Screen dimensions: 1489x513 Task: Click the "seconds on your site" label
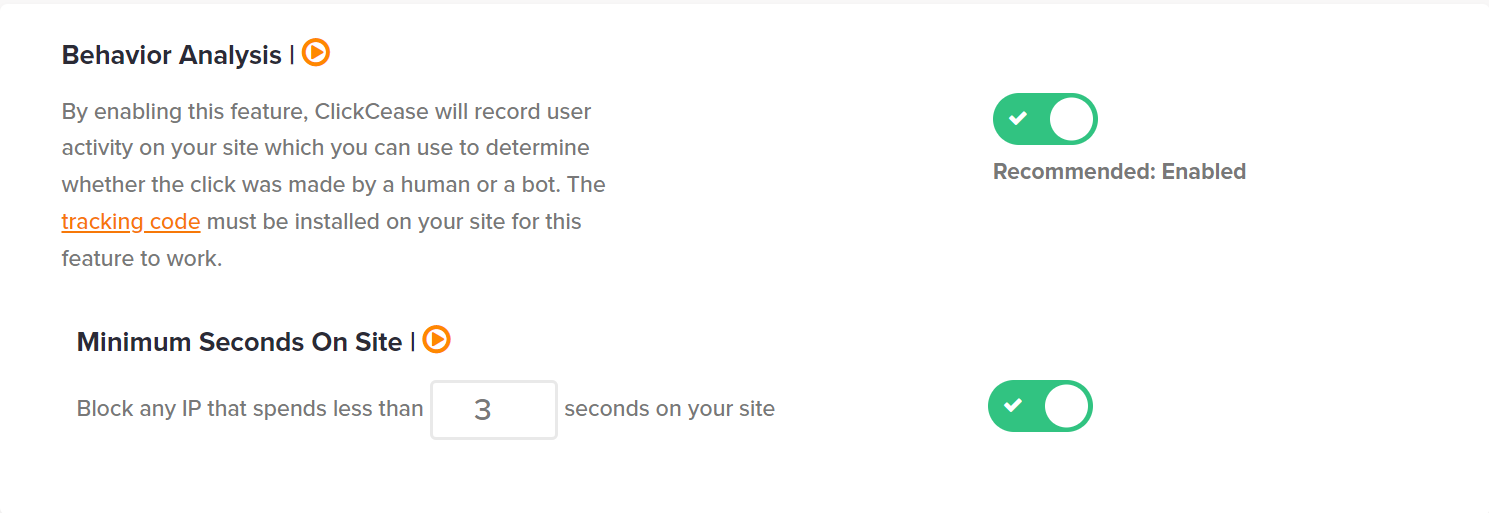[670, 409]
